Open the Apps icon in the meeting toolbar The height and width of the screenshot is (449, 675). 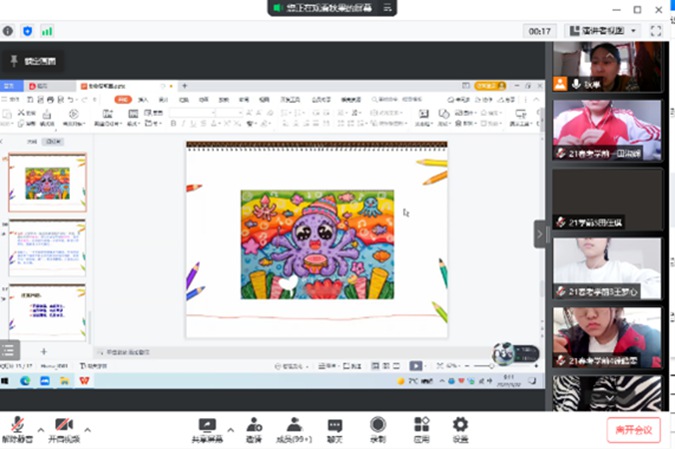[x=421, y=425]
